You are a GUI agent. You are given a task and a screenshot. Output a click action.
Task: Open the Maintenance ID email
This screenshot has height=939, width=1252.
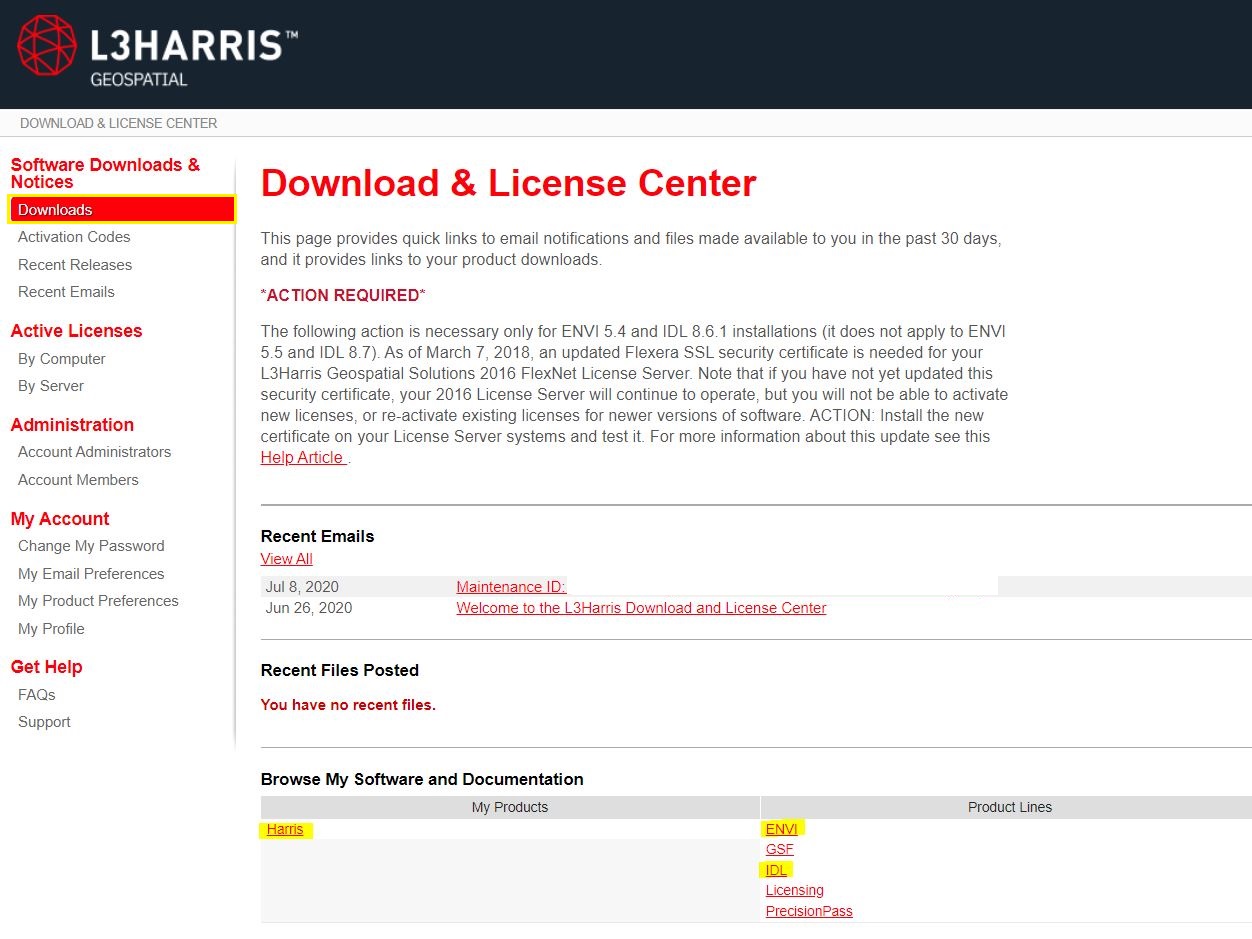tap(511, 587)
